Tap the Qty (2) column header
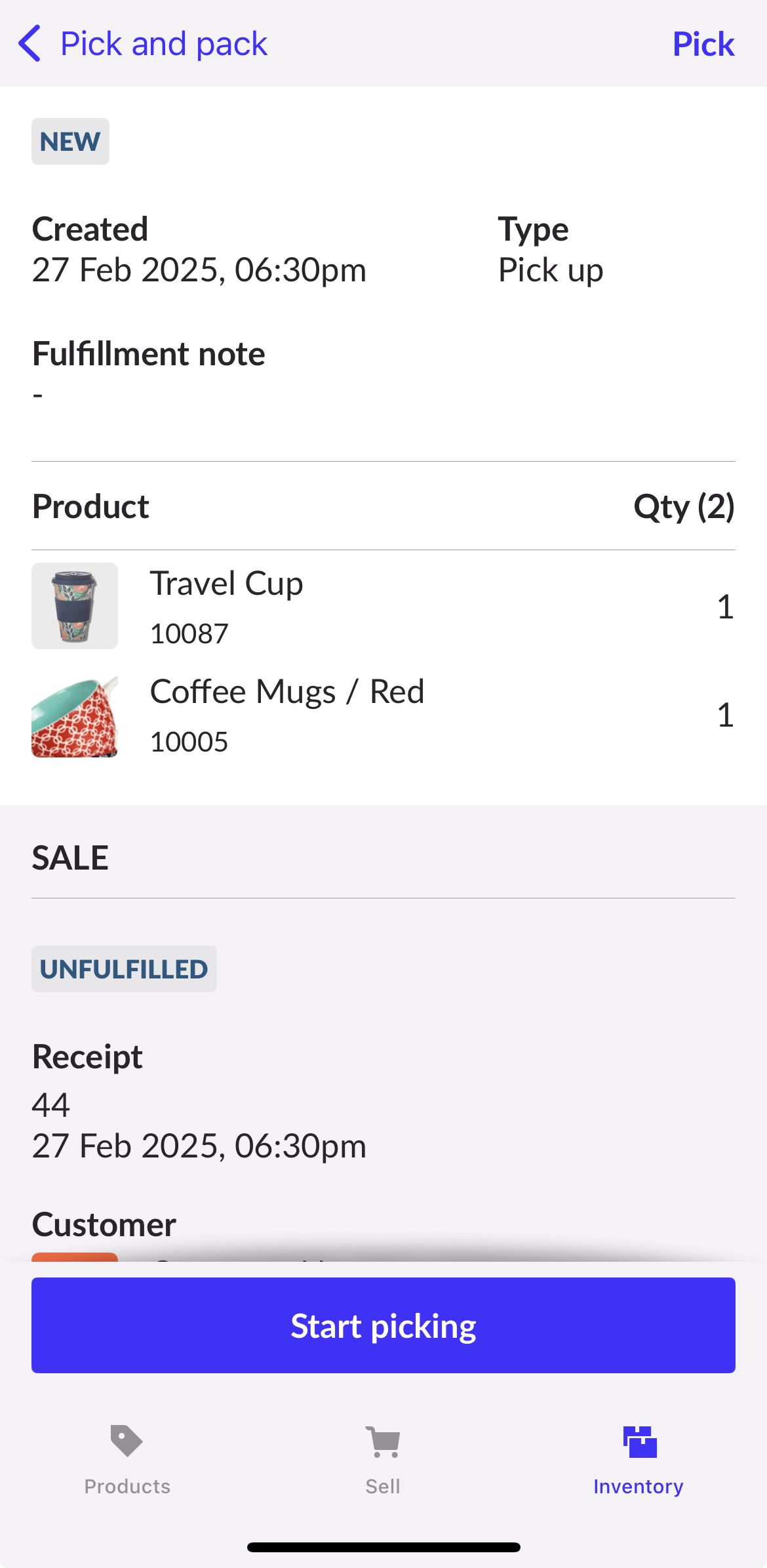 [683, 506]
